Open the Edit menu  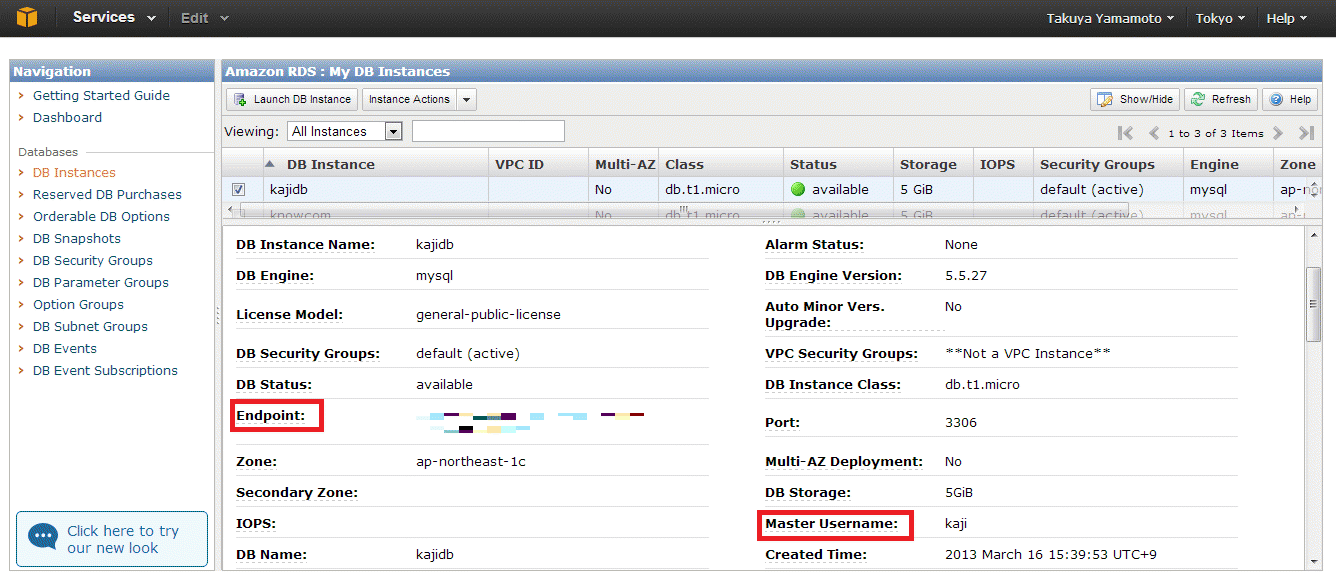[204, 18]
